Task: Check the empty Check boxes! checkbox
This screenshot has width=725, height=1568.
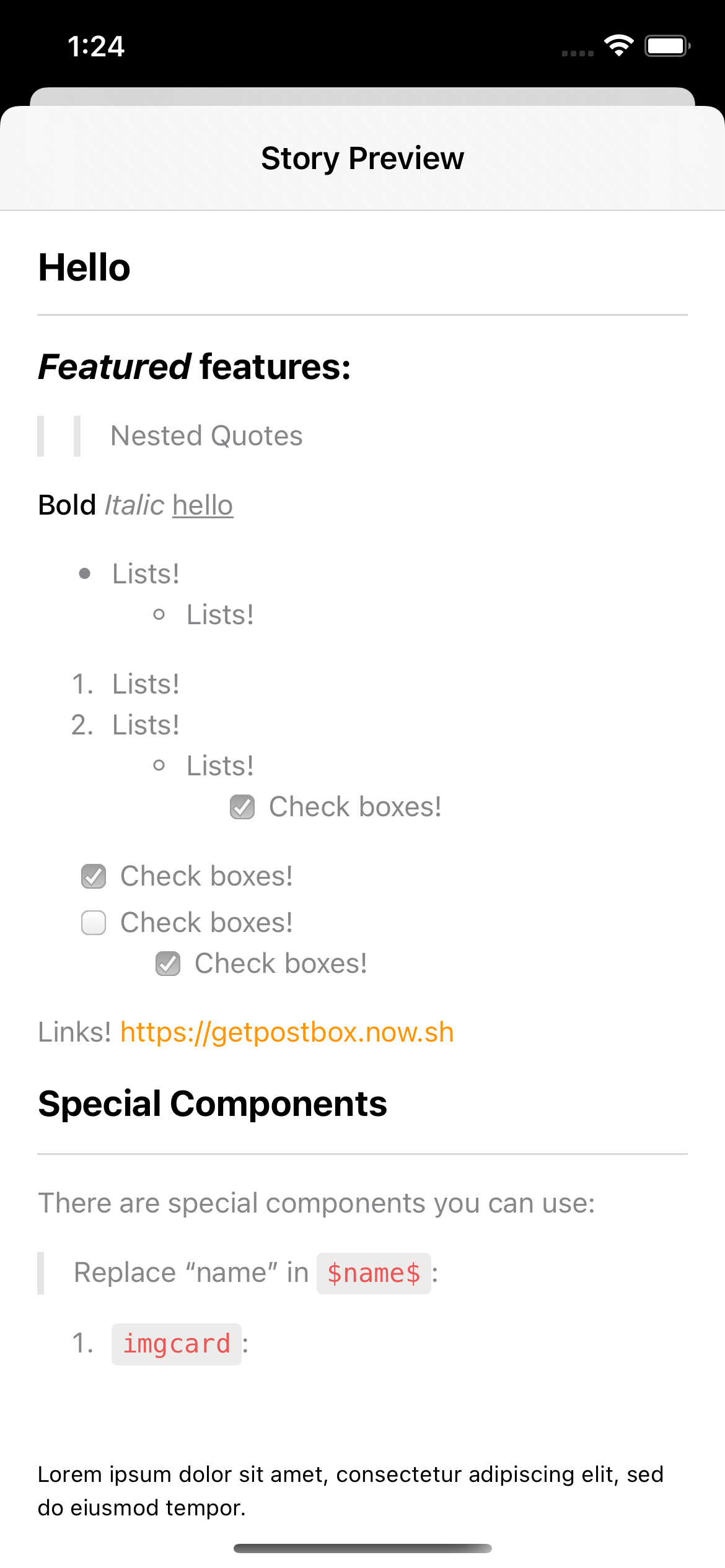Action: (94, 923)
